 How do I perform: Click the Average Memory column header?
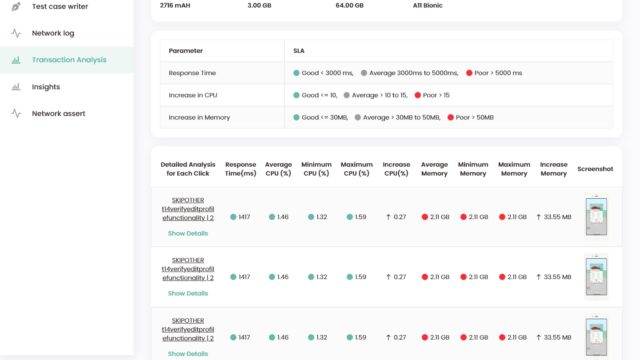coord(434,169)
